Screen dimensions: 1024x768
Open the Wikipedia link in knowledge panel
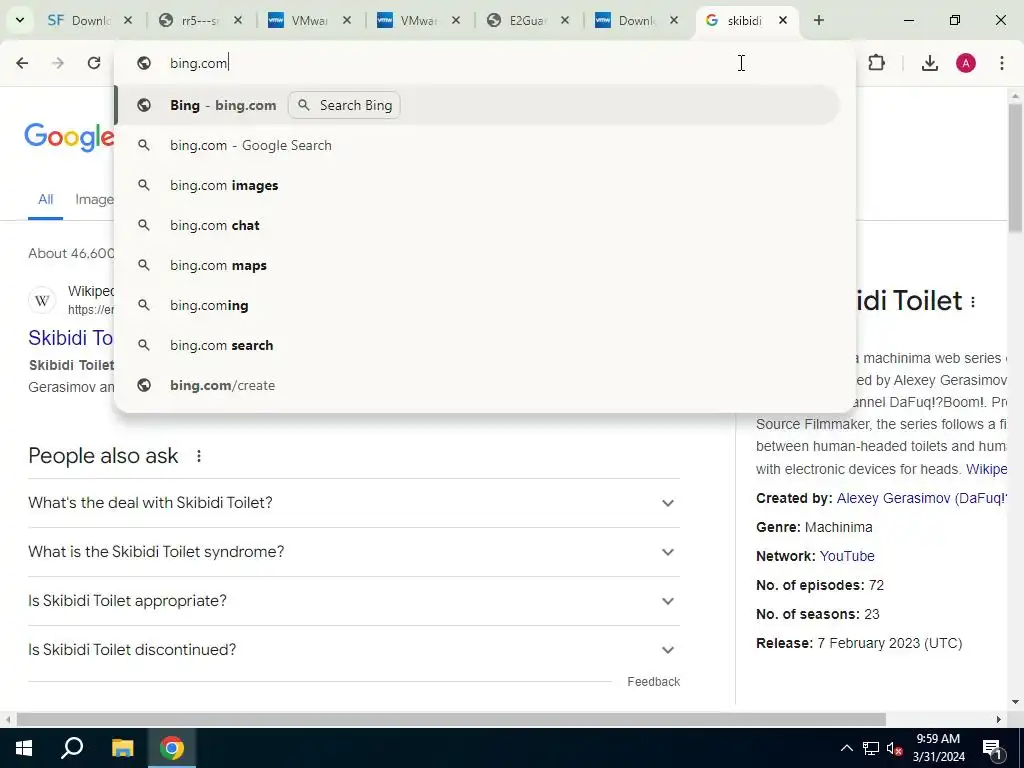point(986,469)
